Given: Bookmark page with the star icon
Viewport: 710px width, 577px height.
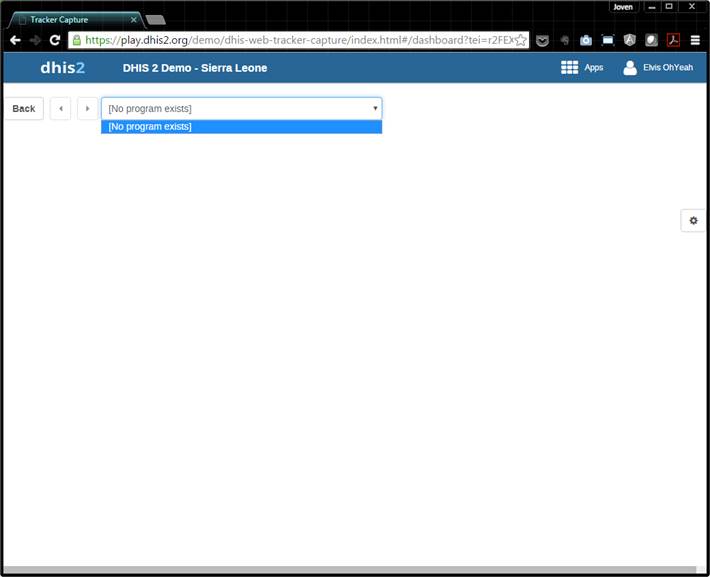Looking at the screenshot, I should [521, 40].
